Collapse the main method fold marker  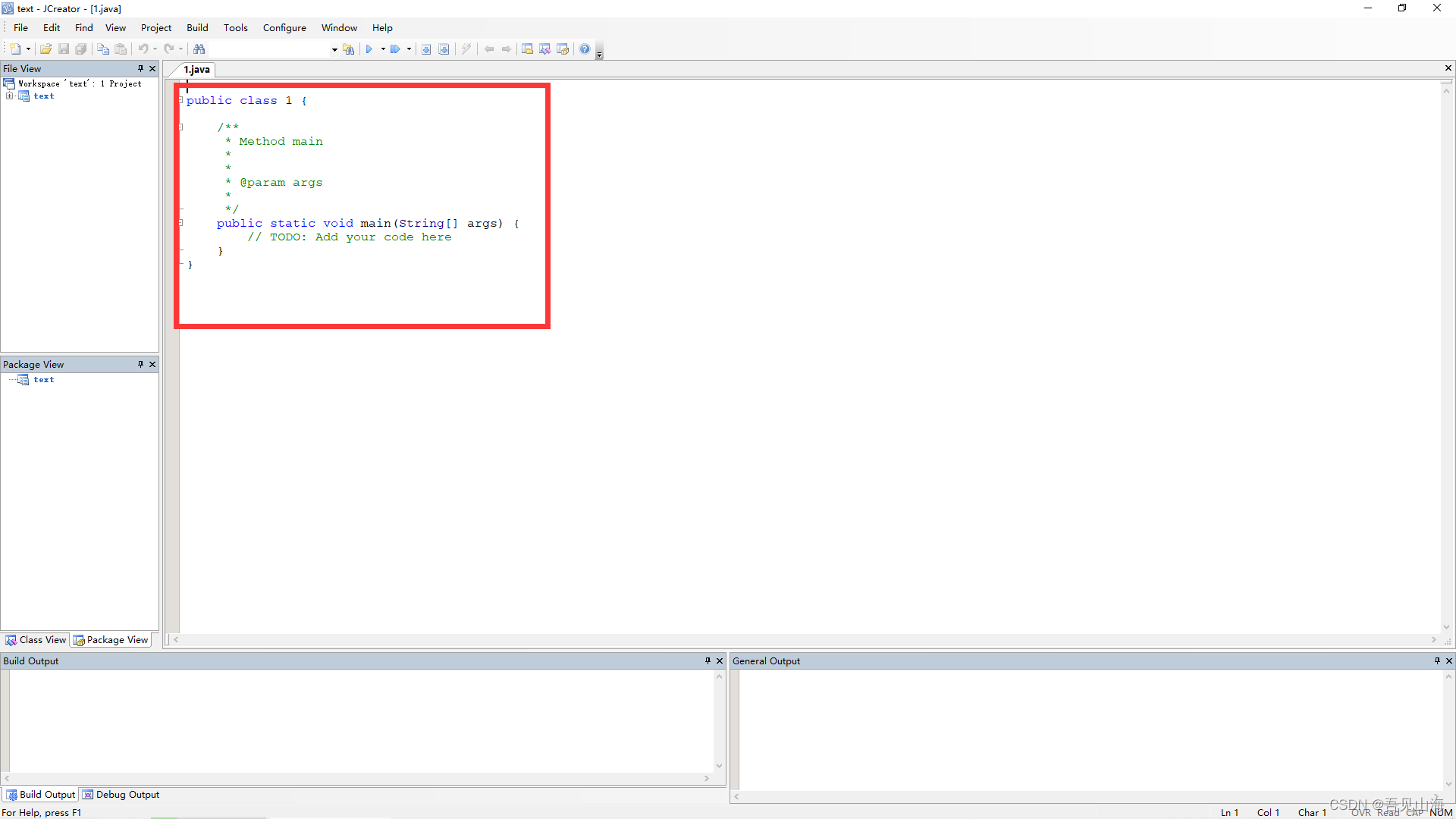tap(180, 223)
